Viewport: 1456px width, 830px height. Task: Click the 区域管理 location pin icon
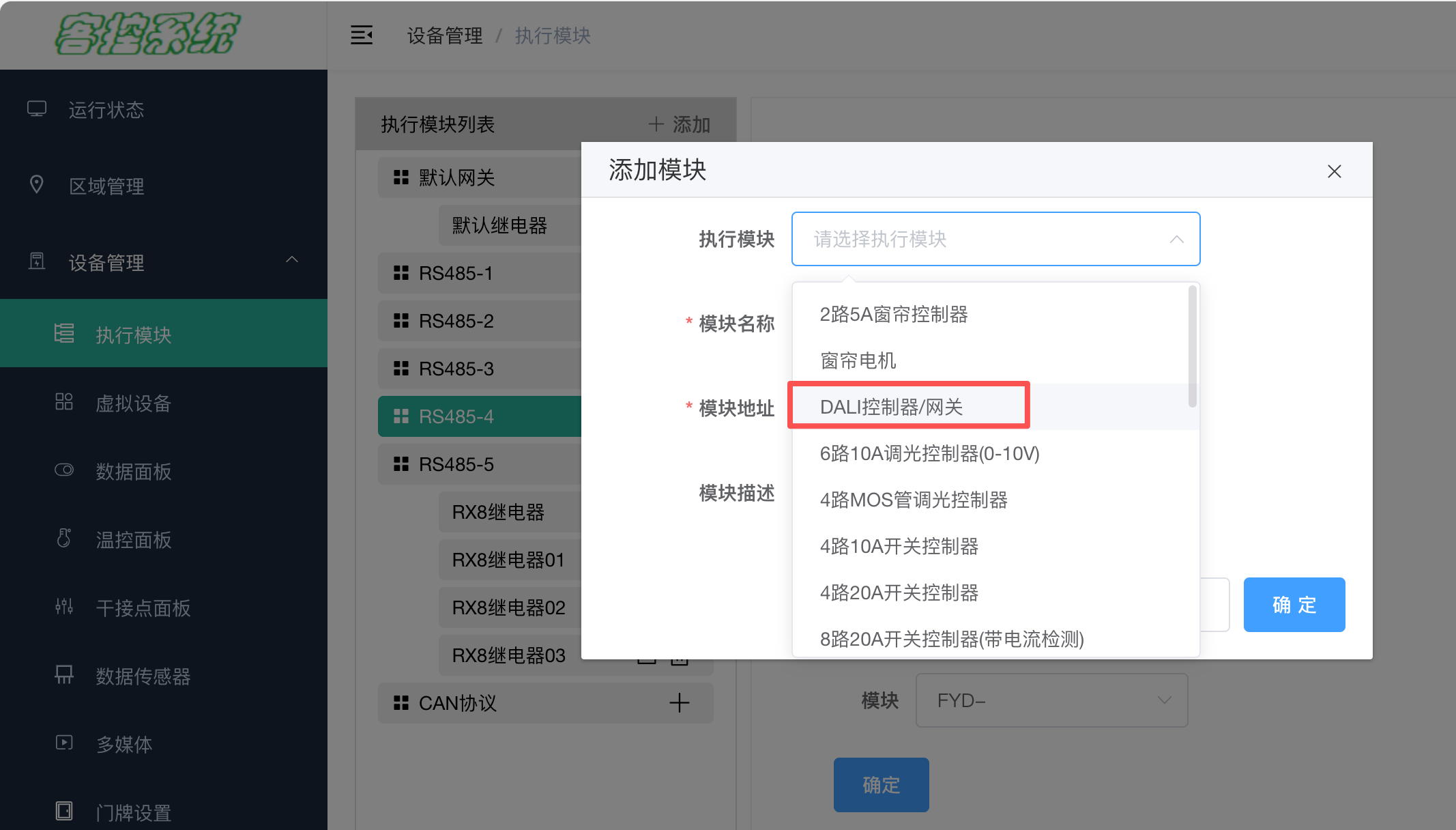coord(37,184)
